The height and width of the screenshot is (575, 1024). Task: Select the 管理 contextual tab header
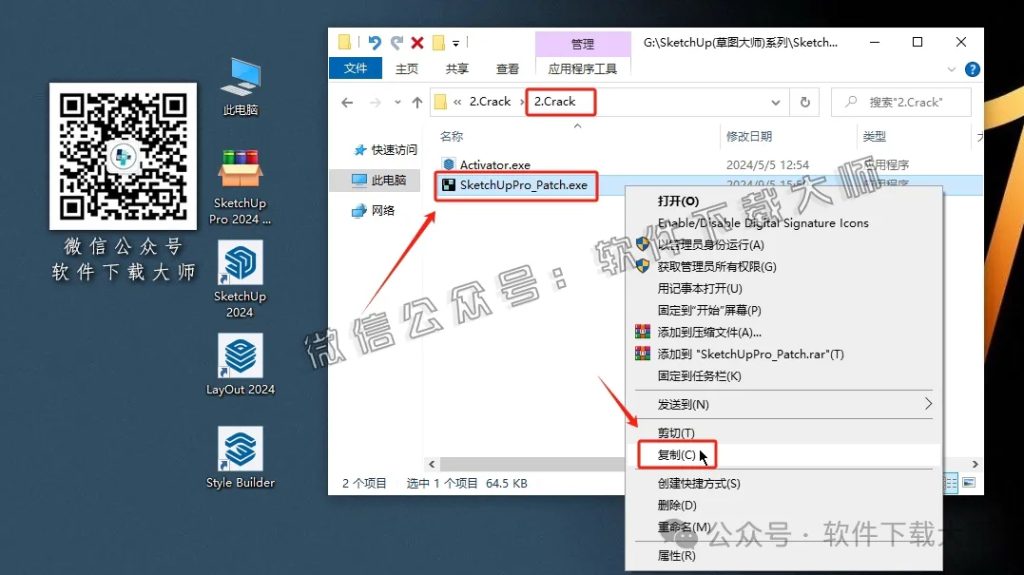tap(583, 44)
